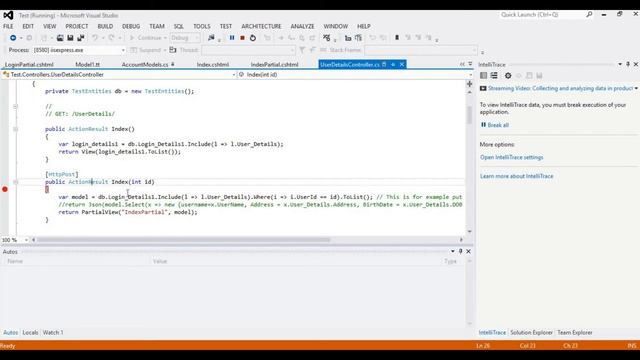Collapse the Index(int id) method outline
This screenshot has width=640, height=360.
[16, 182]
